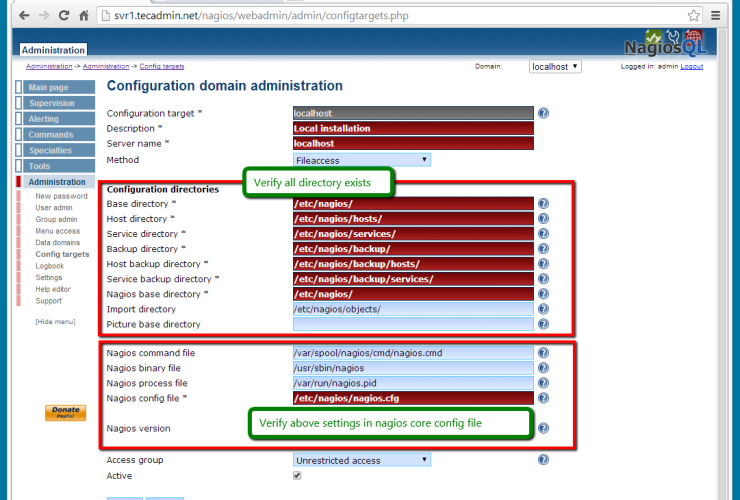Open the Domain localhost selector
The height and width of the screenshot is (500, 740).
[x=555, y=67]
